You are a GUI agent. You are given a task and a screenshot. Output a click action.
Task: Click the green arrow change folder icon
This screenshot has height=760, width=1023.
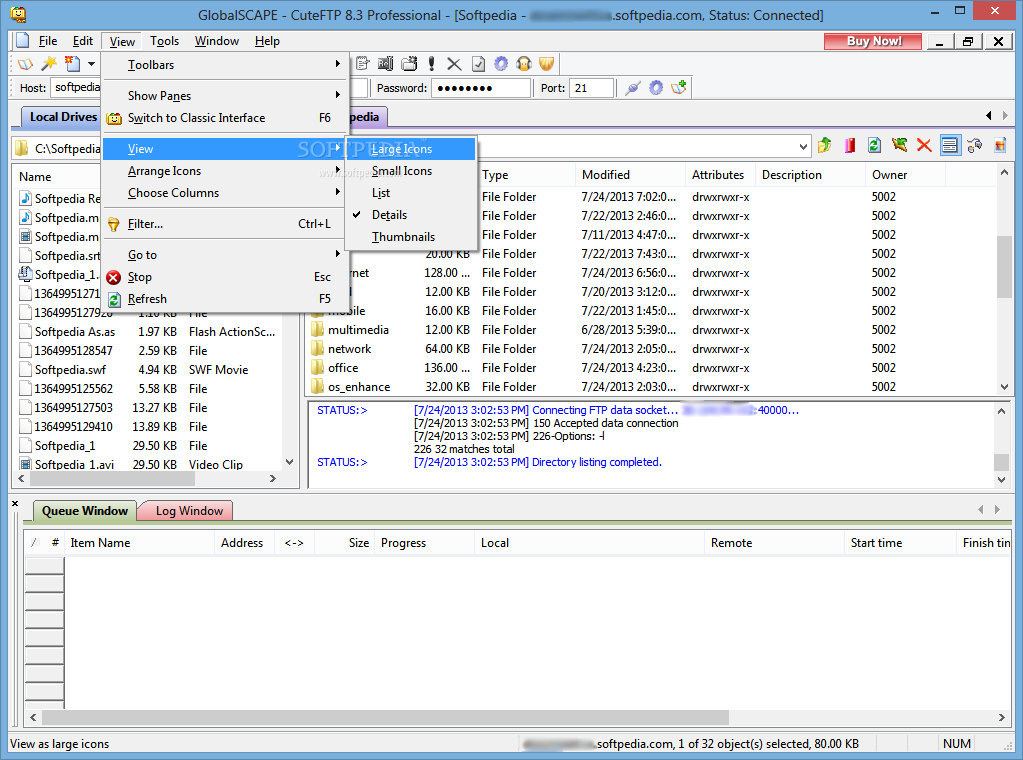[x=899, y=145]
